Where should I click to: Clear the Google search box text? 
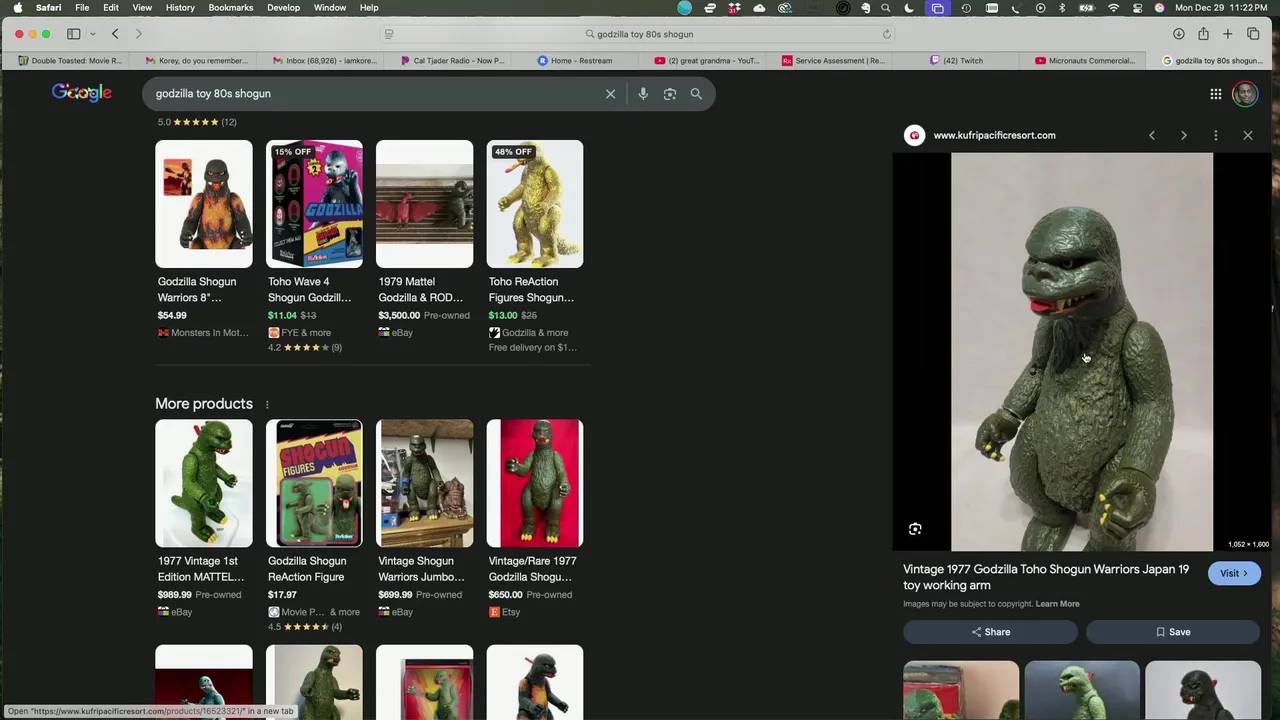[x=610, y=94]
